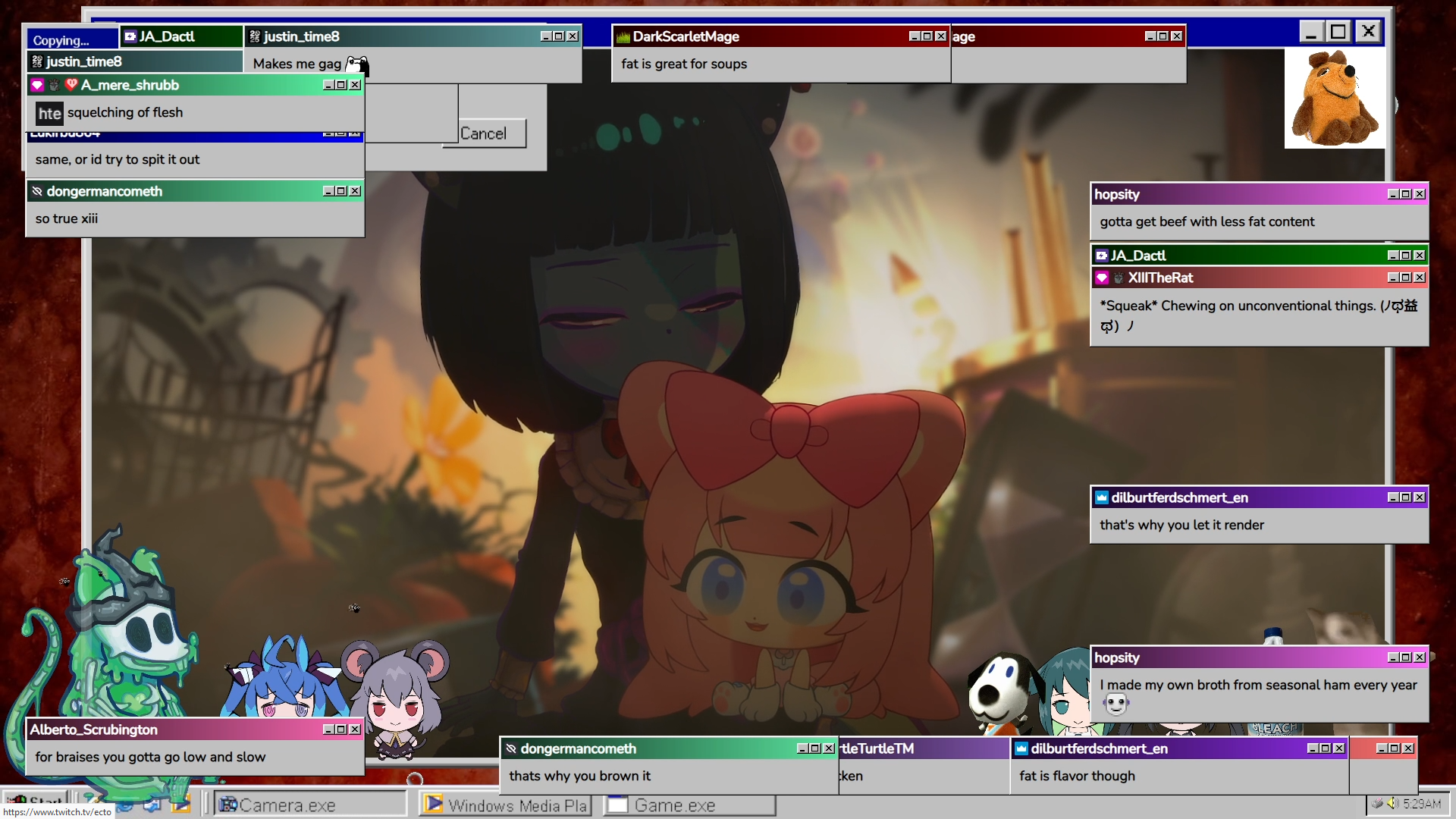
Task: Click the slashed-circle badge on dongermancometh brown message
Action: click(x=511, y=748)
